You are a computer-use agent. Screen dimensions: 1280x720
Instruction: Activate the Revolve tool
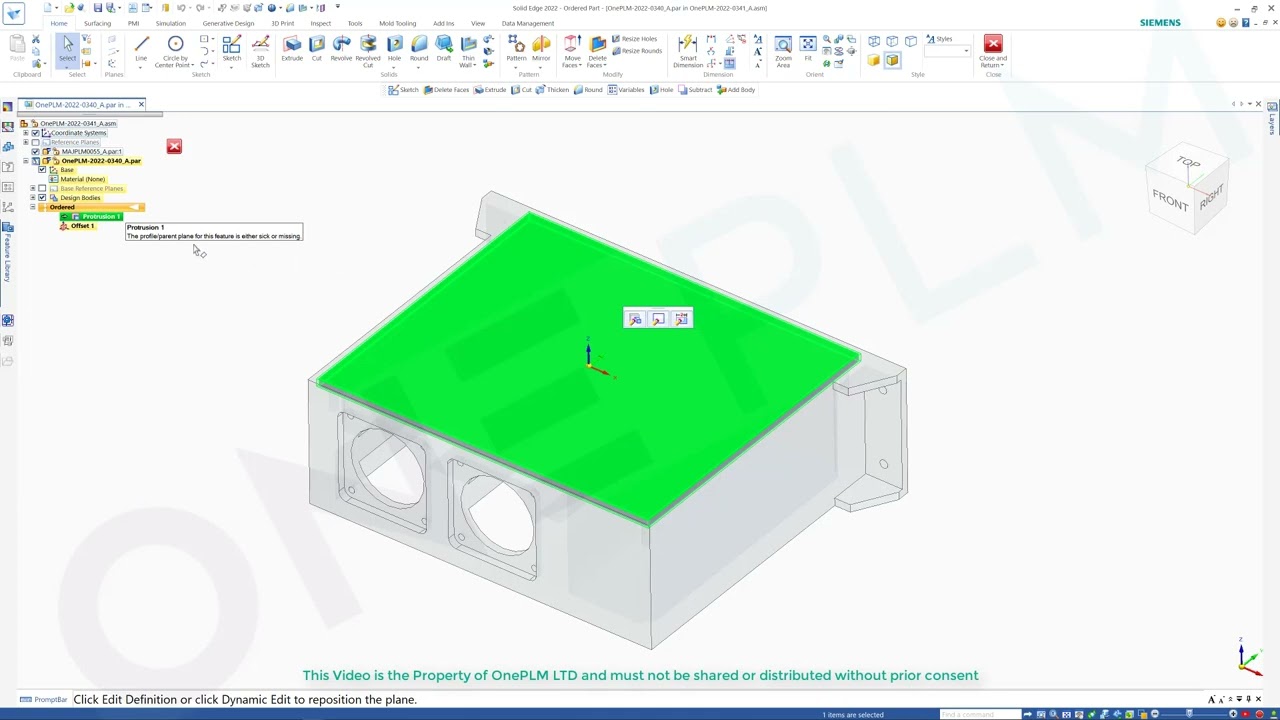[341, 49]
